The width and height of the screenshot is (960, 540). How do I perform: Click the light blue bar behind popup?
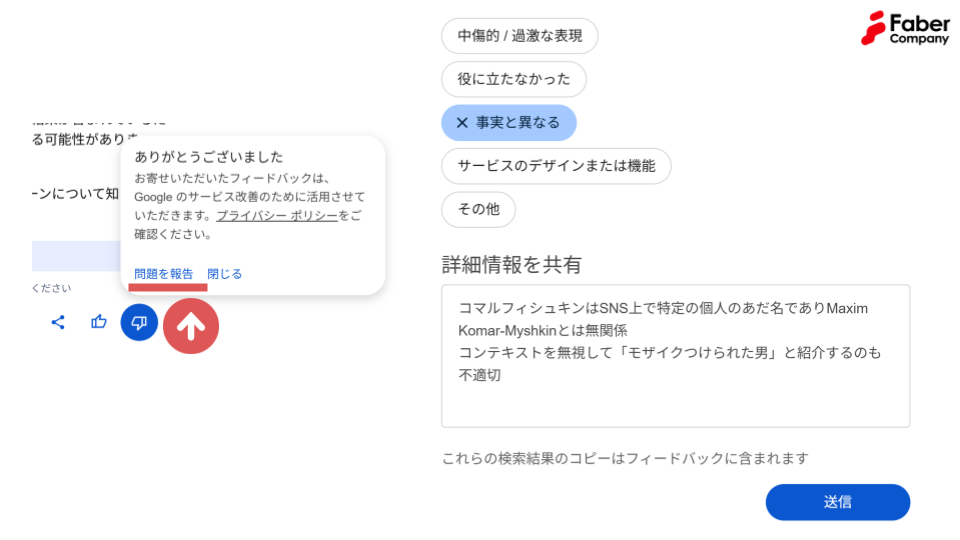click(x=76, y=256)
